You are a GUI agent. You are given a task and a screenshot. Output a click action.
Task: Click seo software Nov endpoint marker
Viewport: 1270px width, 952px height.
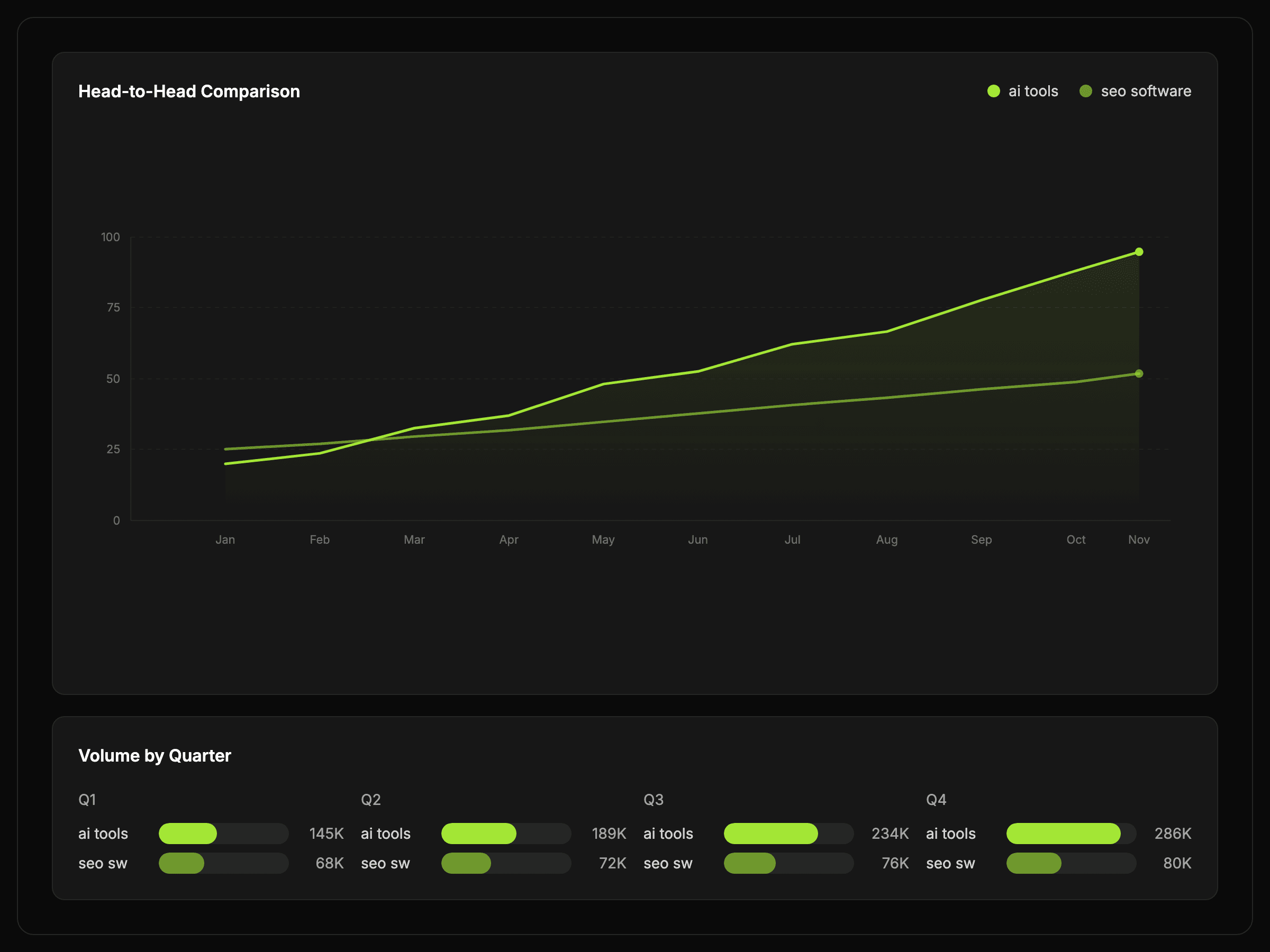1139,373
